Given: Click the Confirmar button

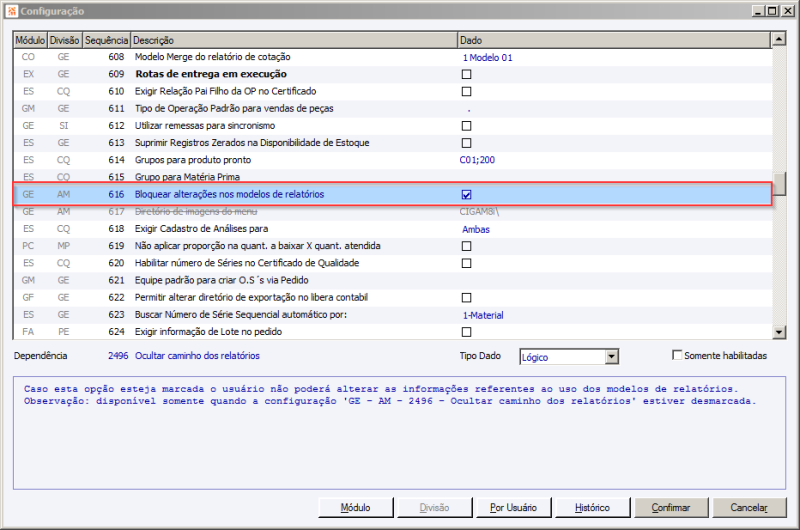Looking at the screenshot, I should pos(671,508).
